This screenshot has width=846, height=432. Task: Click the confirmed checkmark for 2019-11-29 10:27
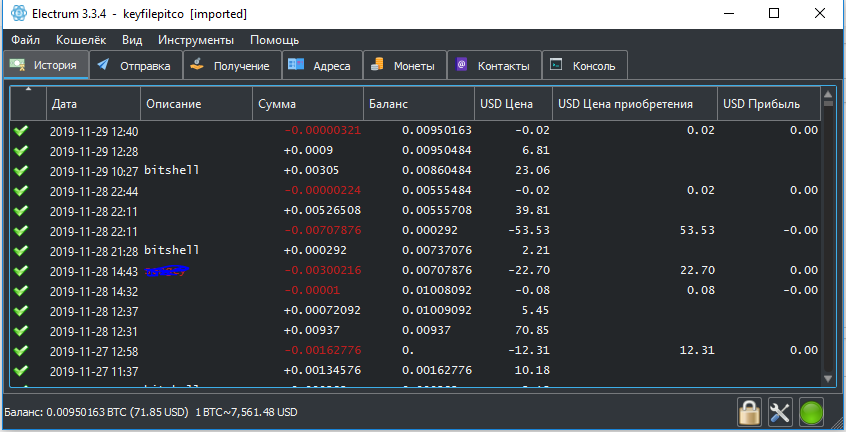(21, 171)
